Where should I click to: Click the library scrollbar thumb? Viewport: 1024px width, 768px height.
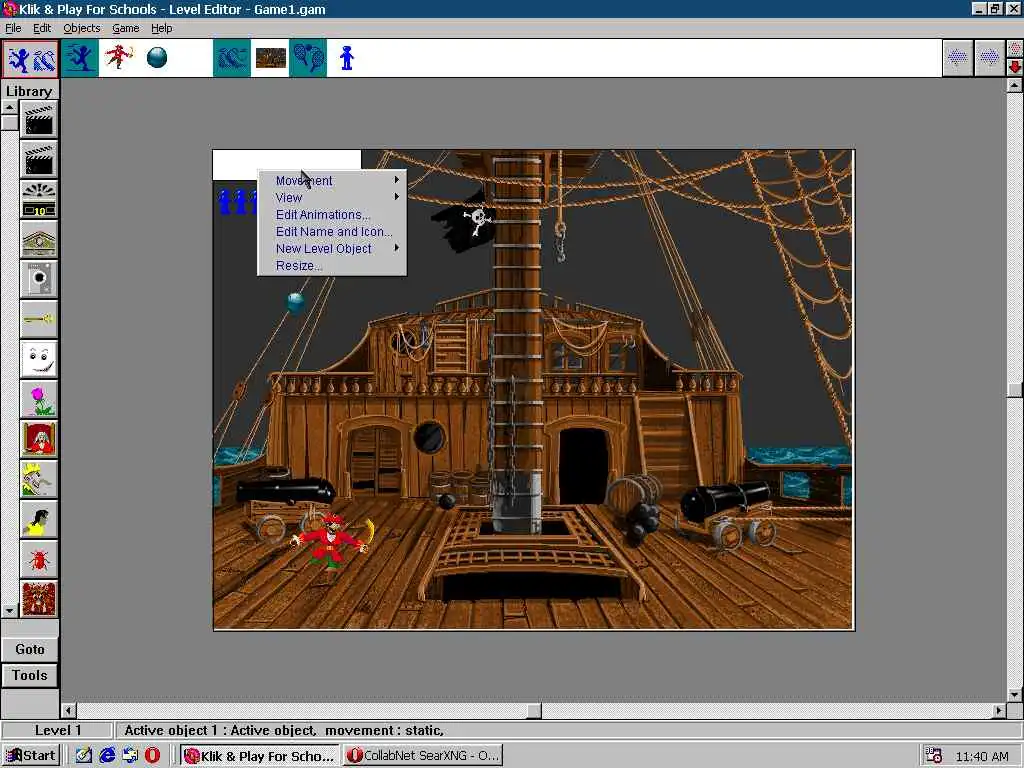pyautogui.click(x=10, y=122)
